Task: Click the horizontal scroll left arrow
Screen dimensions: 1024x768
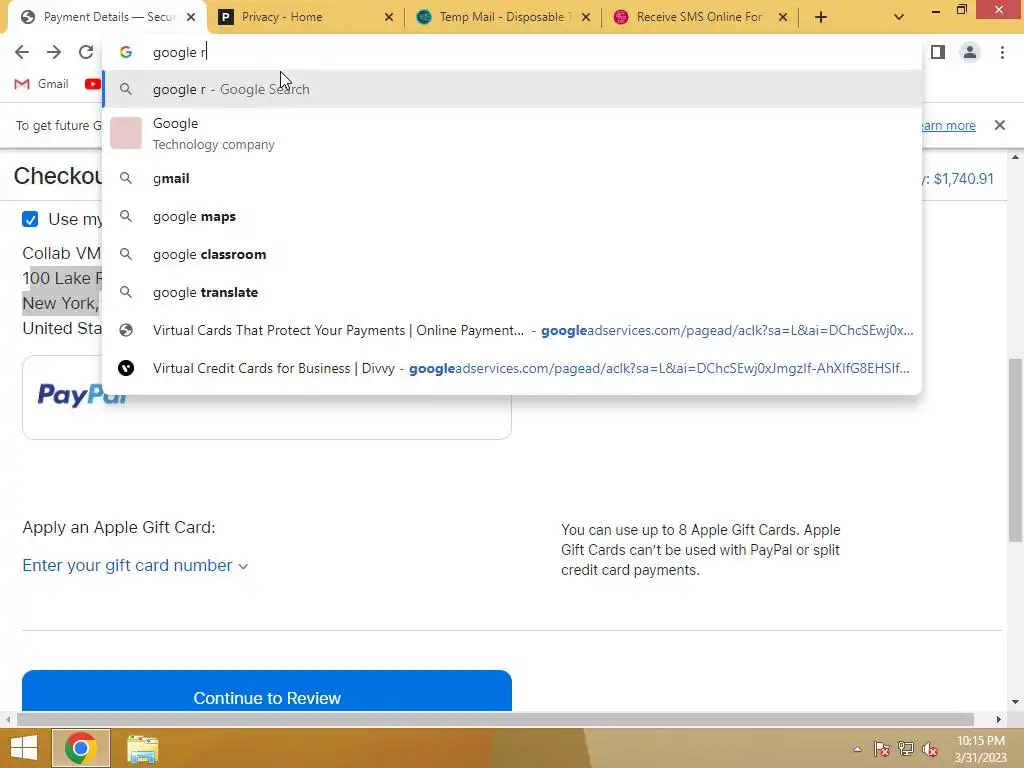Action: 7,719
